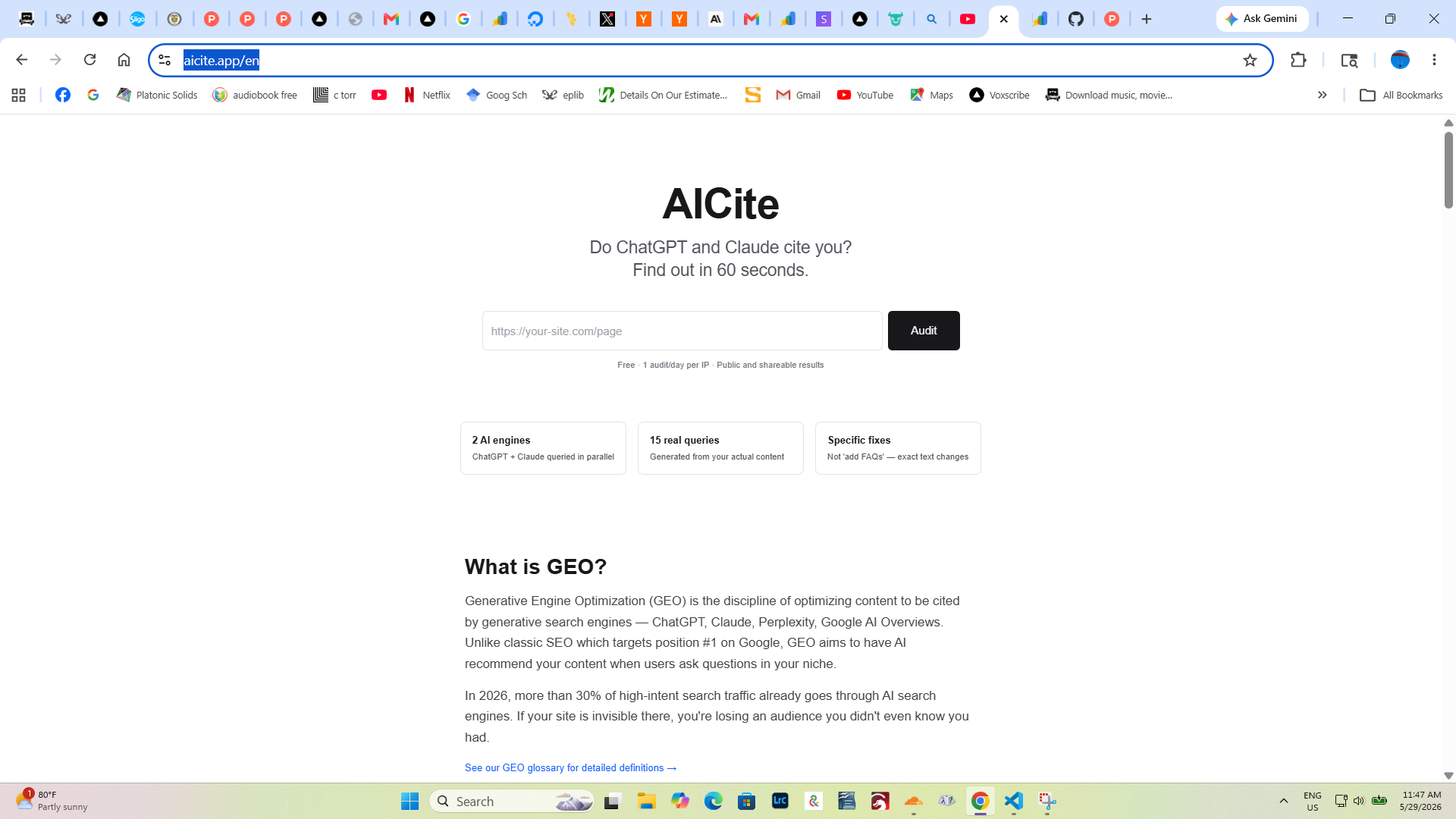This screenshot has height=819, width=1456.
Task: Open Microsoft Store from the taskbar
Action: 746,801
